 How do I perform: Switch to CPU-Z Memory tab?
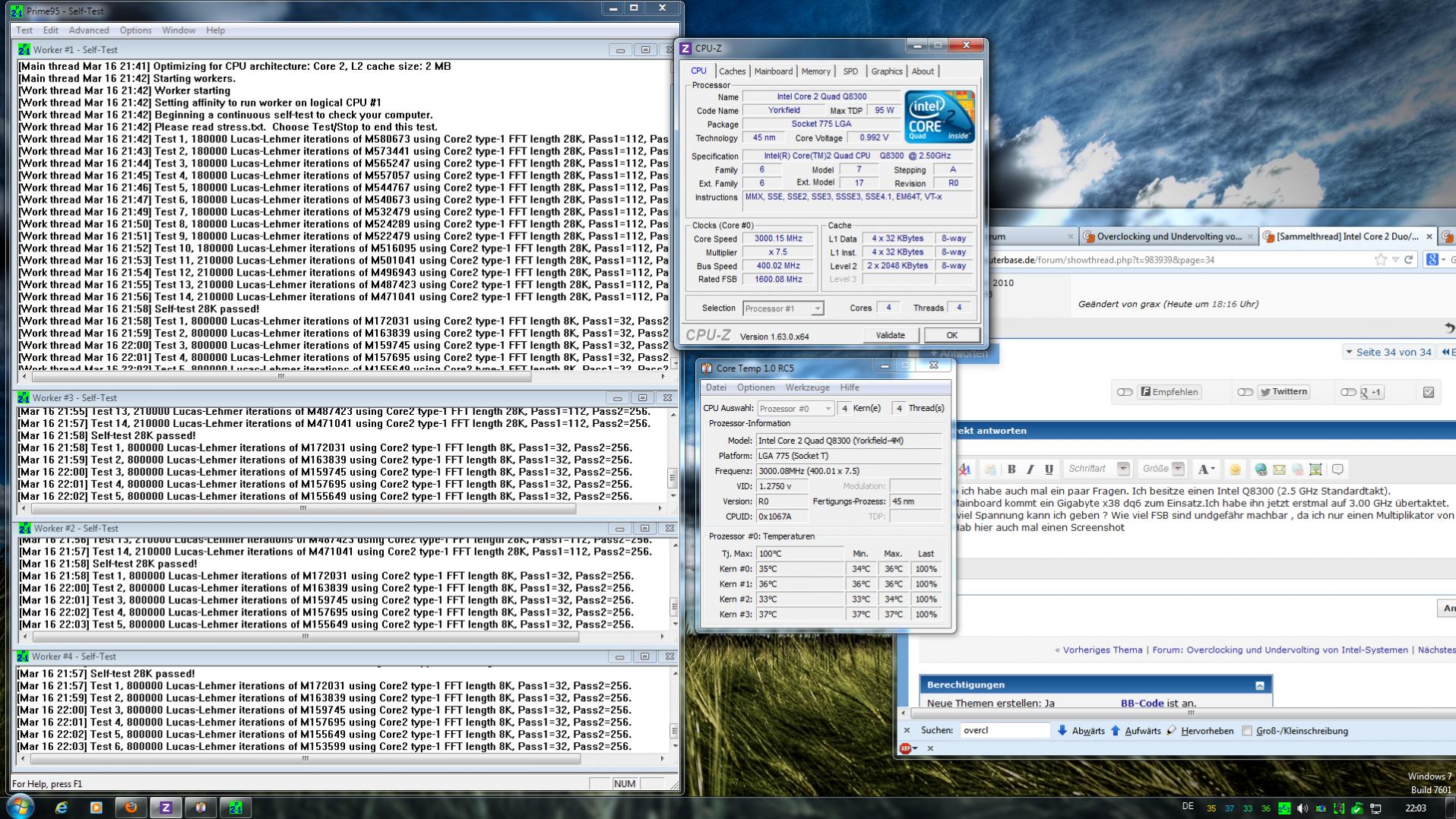(x=815, y=71)
